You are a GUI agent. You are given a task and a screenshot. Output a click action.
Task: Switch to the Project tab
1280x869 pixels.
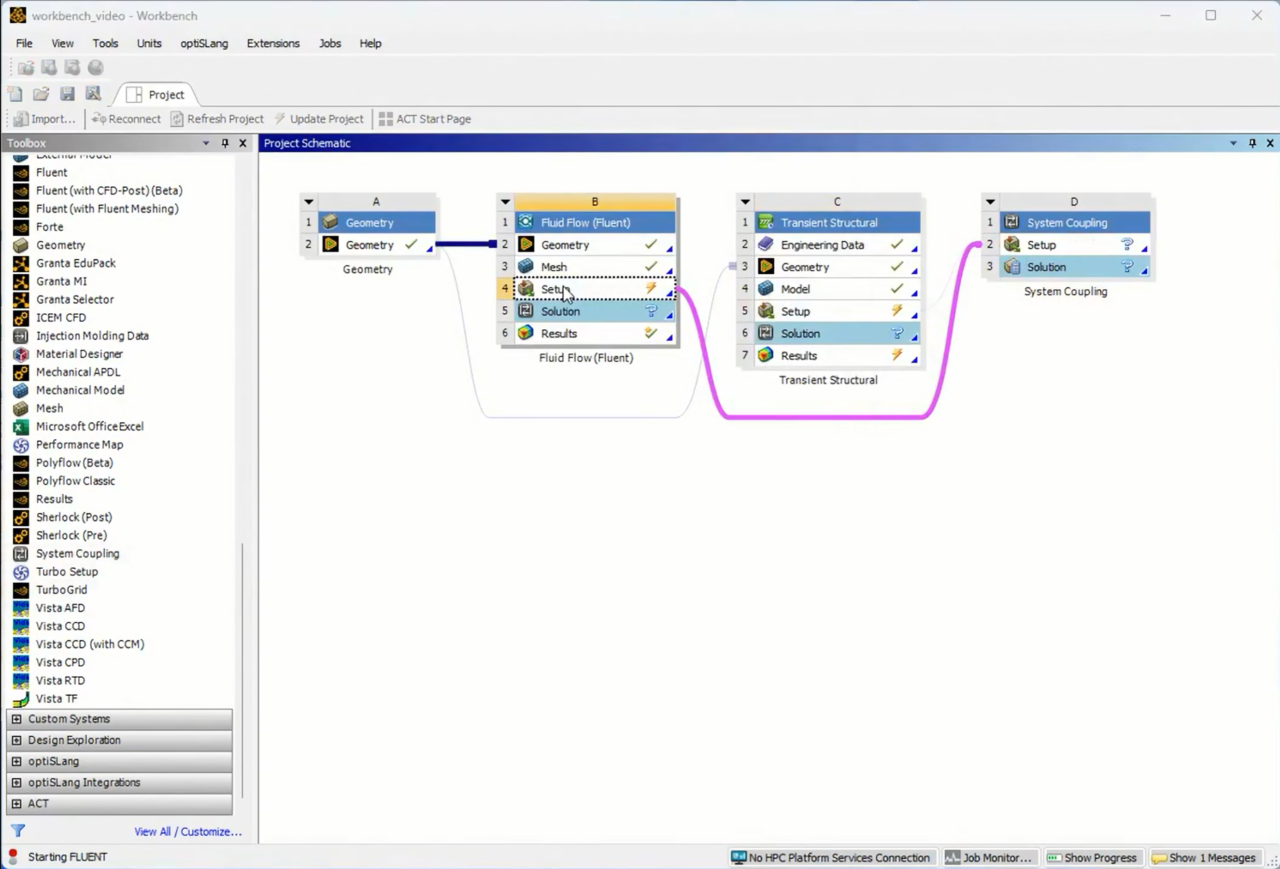156,94
